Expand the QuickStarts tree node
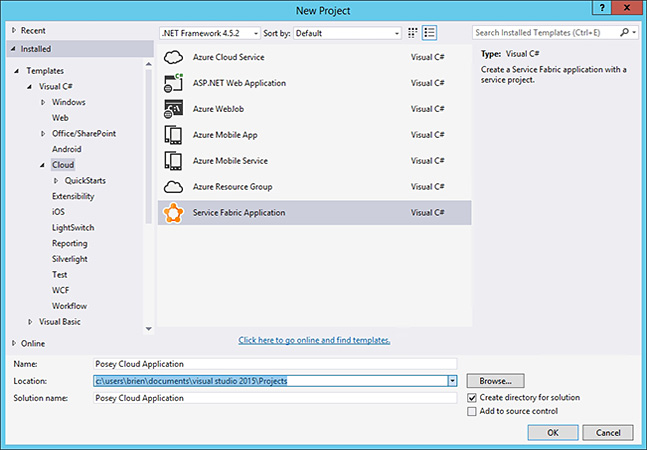This screenshot has height=450, width=647. (x=56, y=181)
